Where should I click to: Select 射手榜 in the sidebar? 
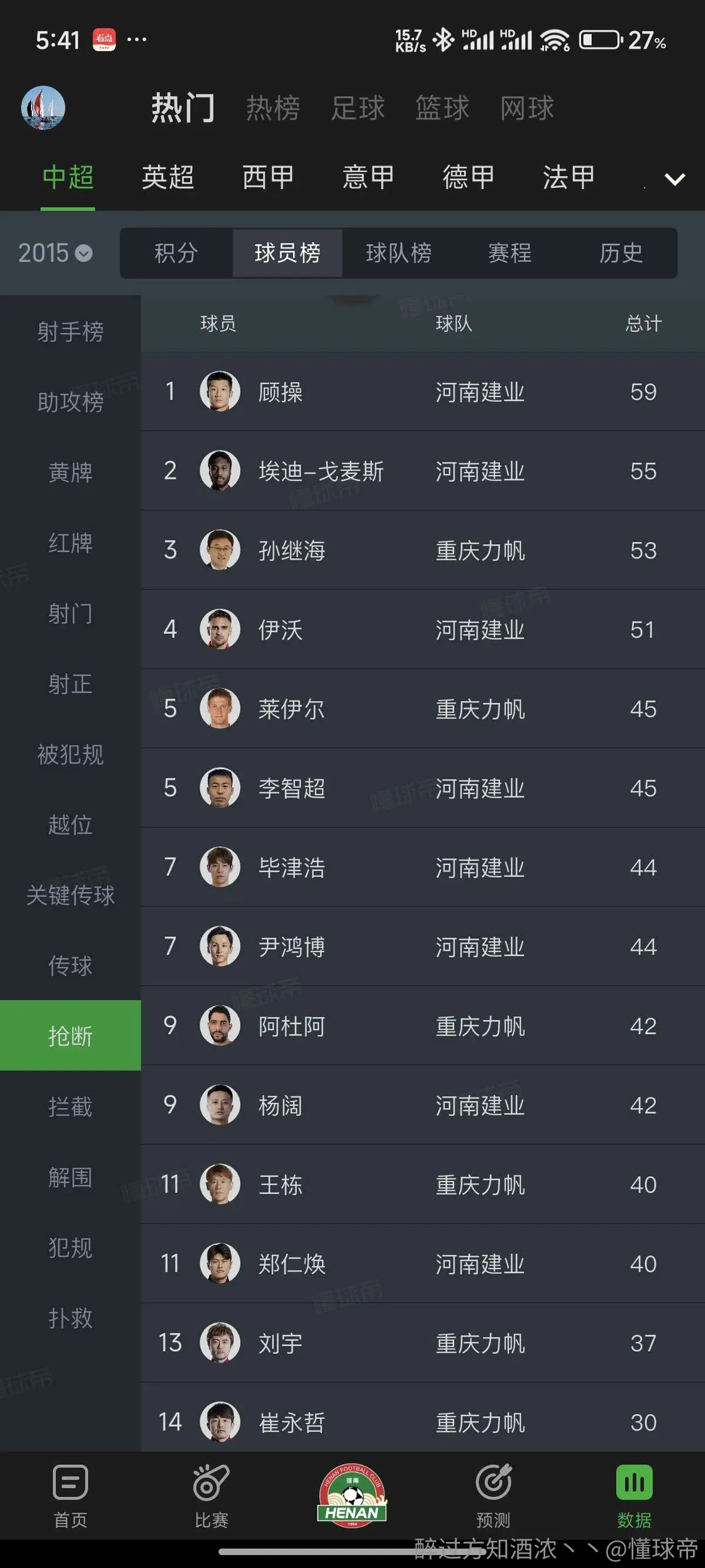70,332
